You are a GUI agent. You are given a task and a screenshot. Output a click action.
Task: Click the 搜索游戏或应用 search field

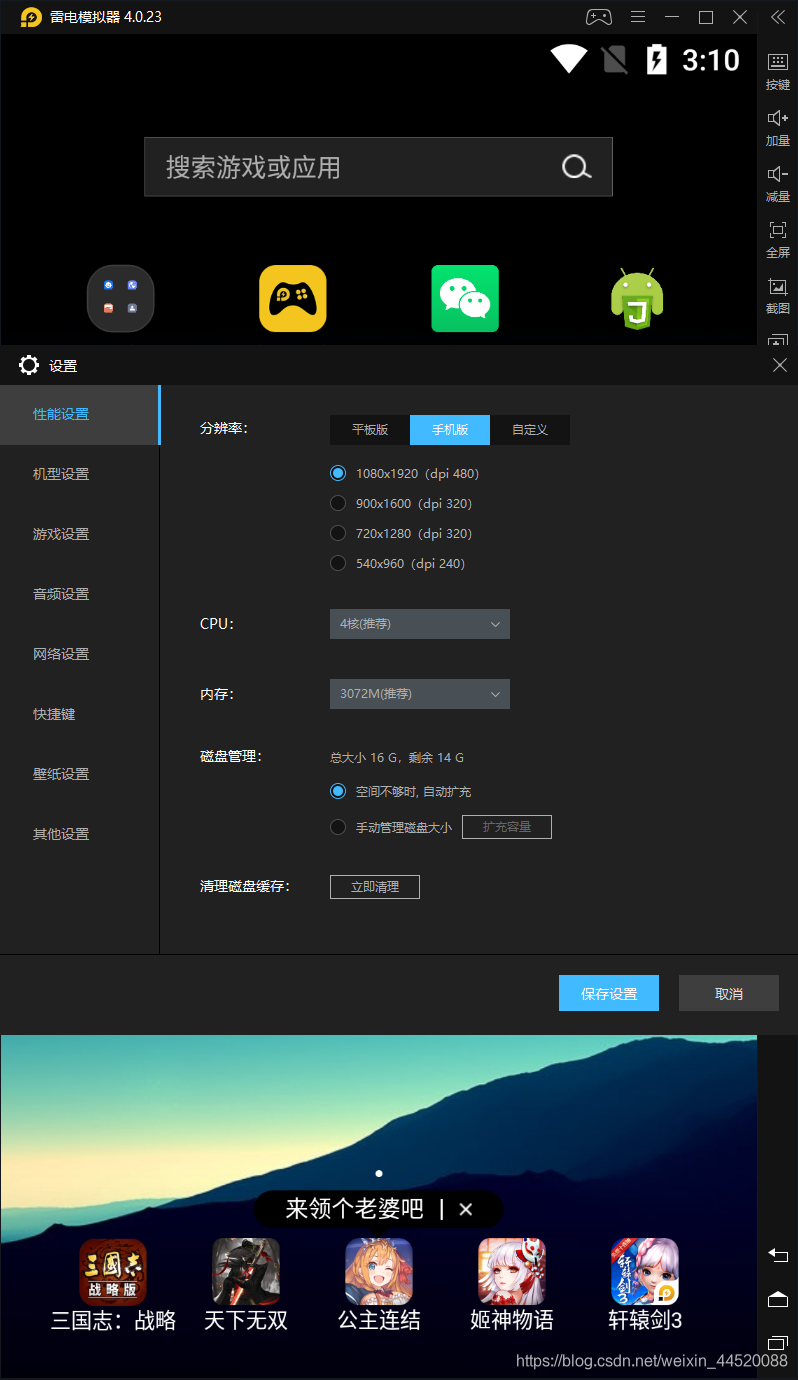pyautogui.click(x=378, y=167)
